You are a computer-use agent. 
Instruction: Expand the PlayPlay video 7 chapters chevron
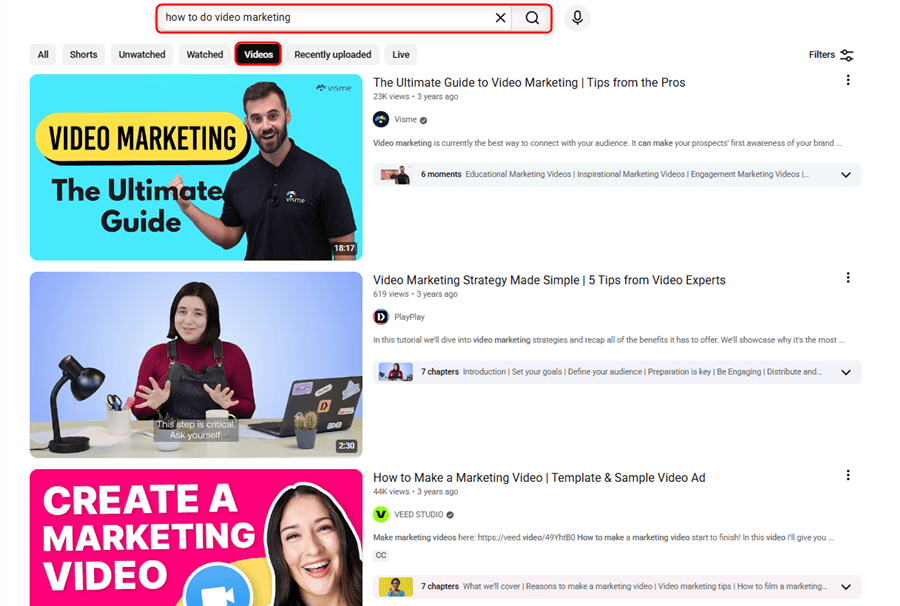click(x=845, y=372)
